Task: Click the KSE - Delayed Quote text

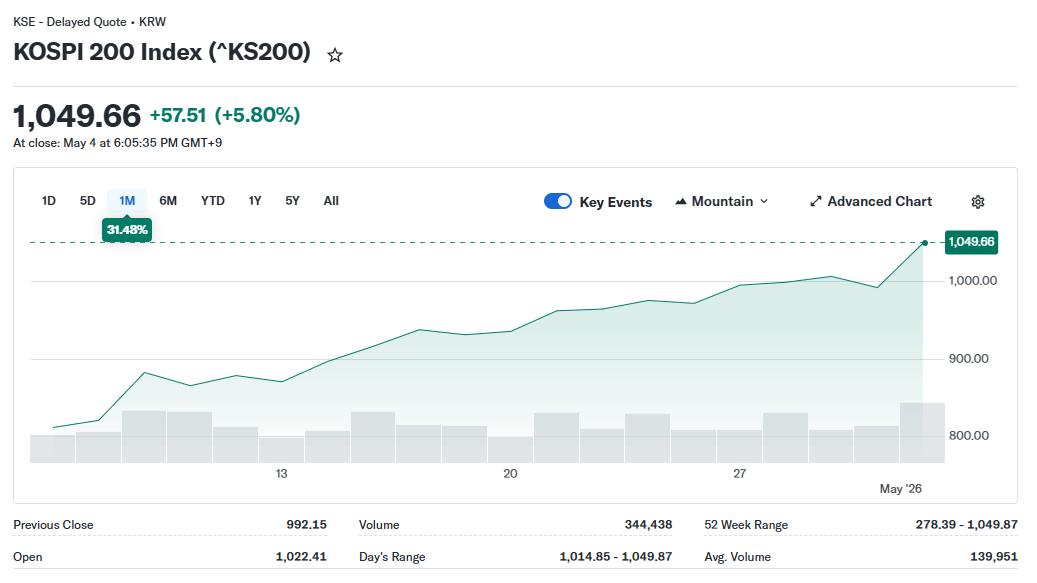Action: [x=69, y=22]
